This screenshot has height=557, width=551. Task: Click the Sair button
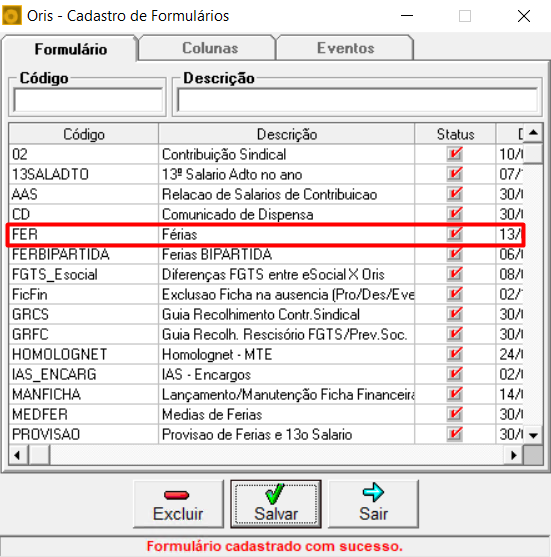(373, 504)
